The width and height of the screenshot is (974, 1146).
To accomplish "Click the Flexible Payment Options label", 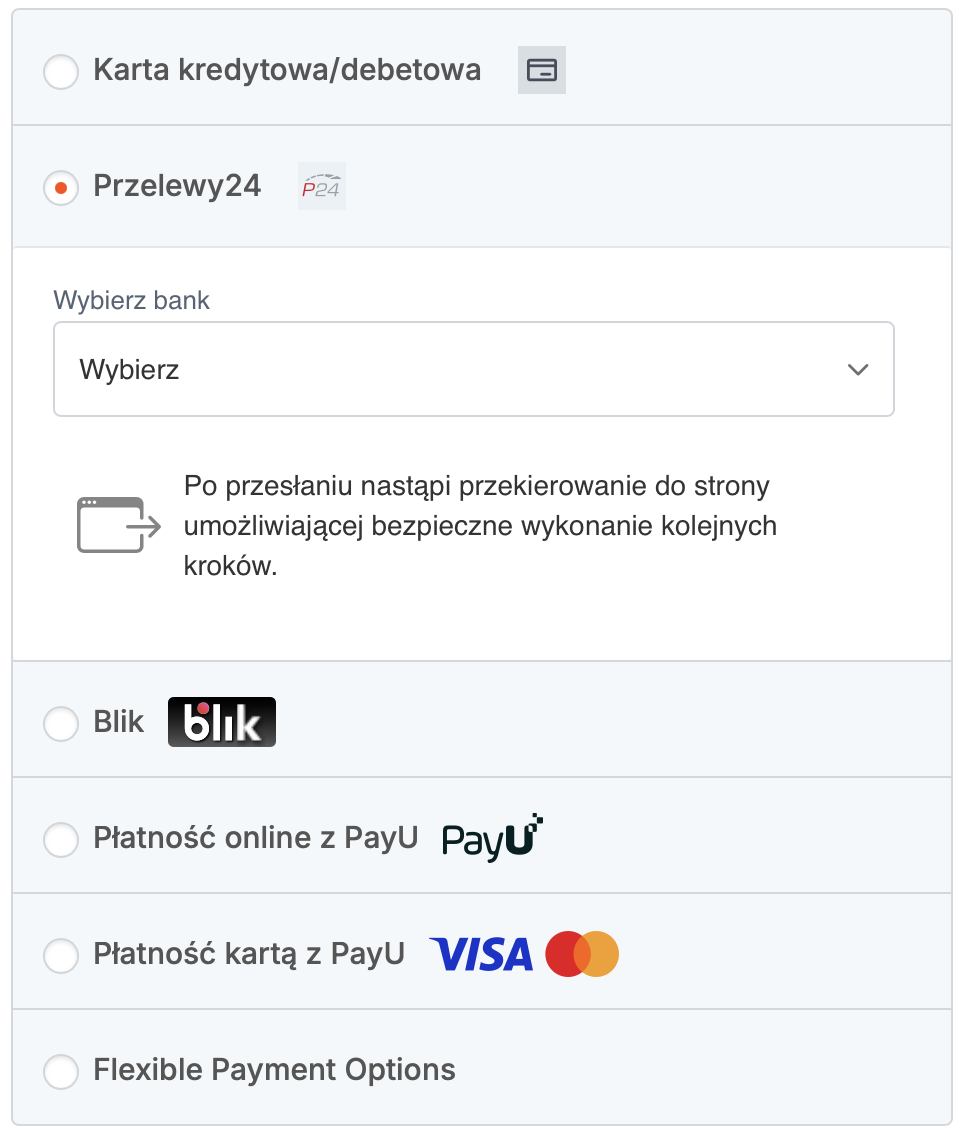I will click(x=274, y=1070).
